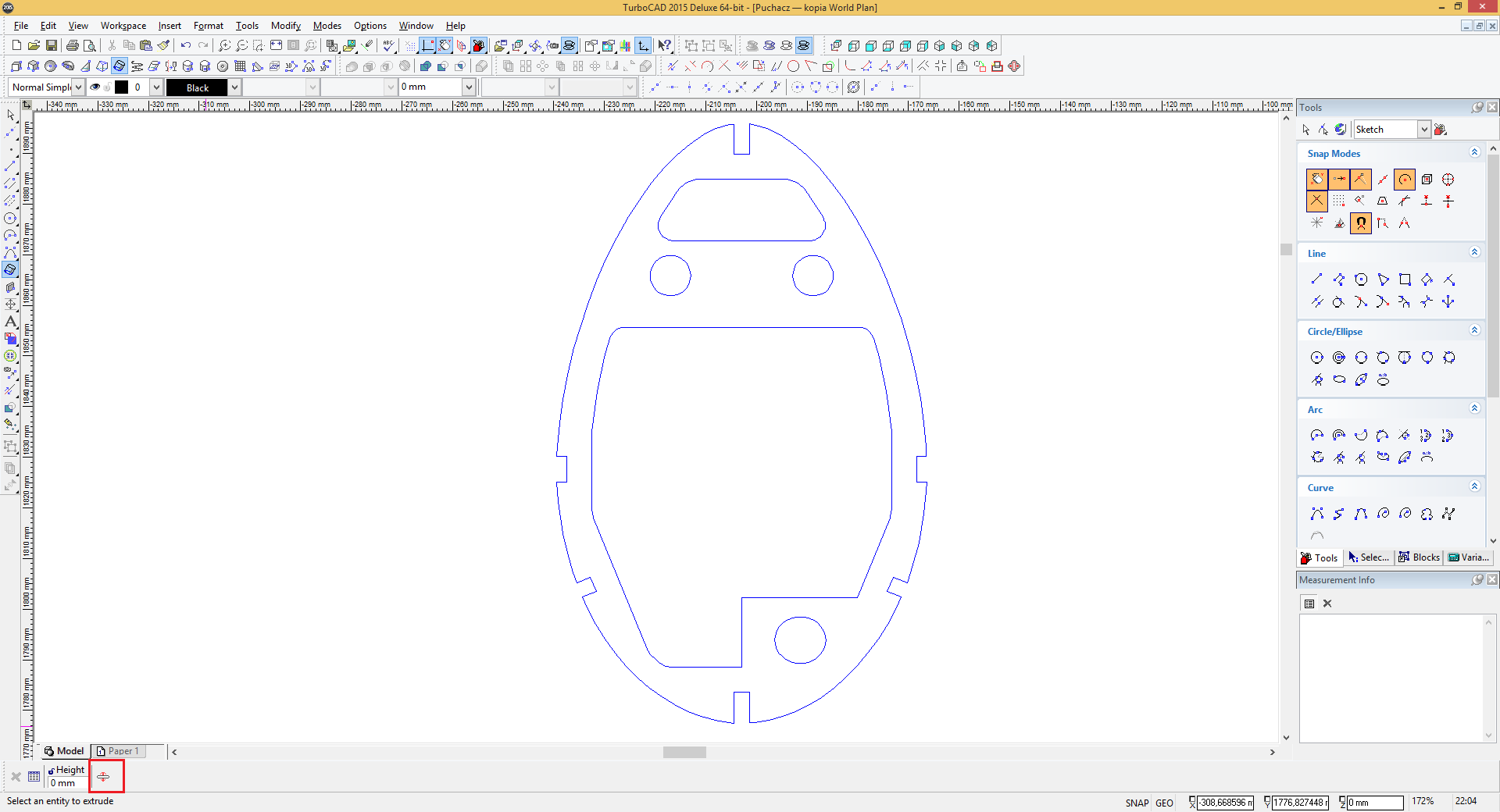Toggle GEO mode in the status bar
This screenshot has height=812, width=1500.
[x=1164, y=803]
